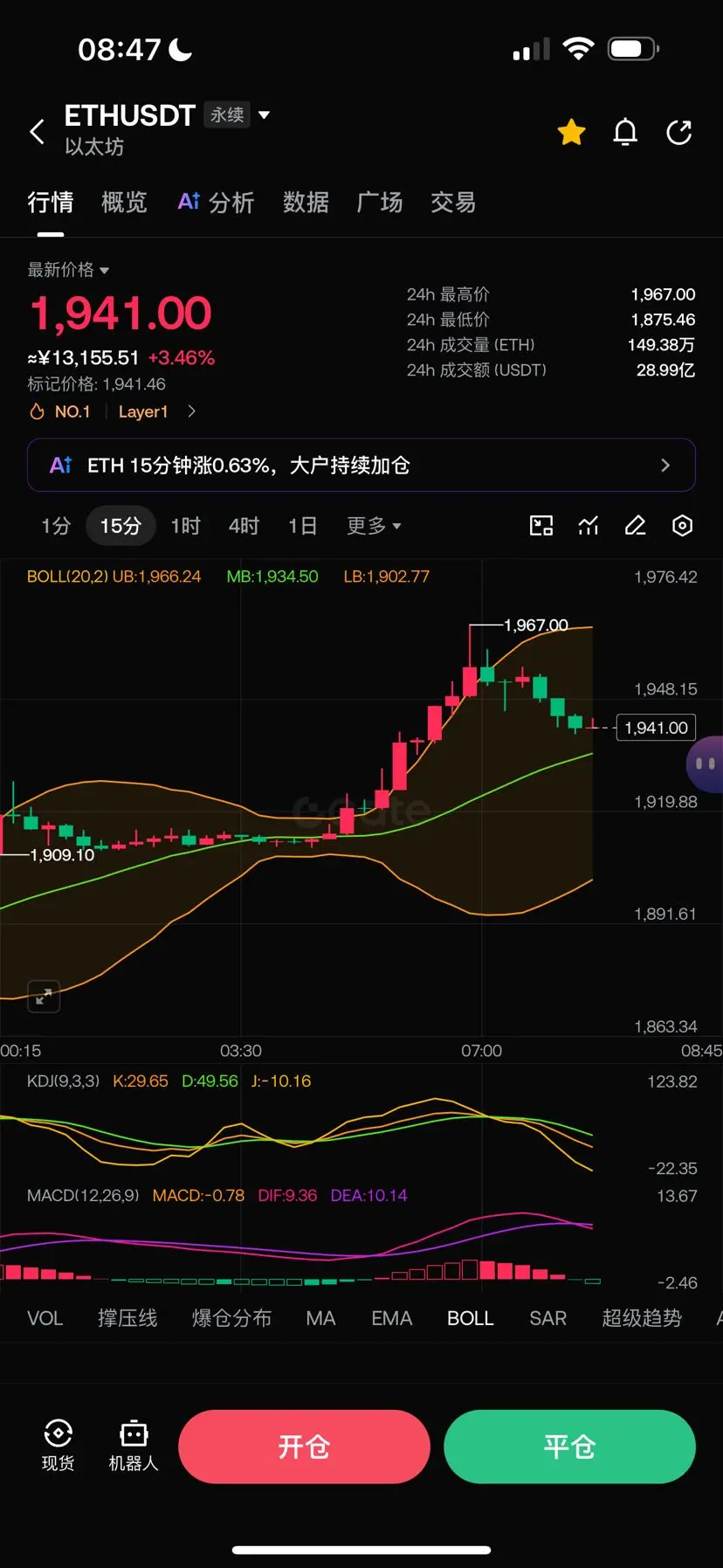This screenshot has width=723, height=1568.
Task: Tap the 08:47 status bar clock
Action: click(x=120, y=50)
